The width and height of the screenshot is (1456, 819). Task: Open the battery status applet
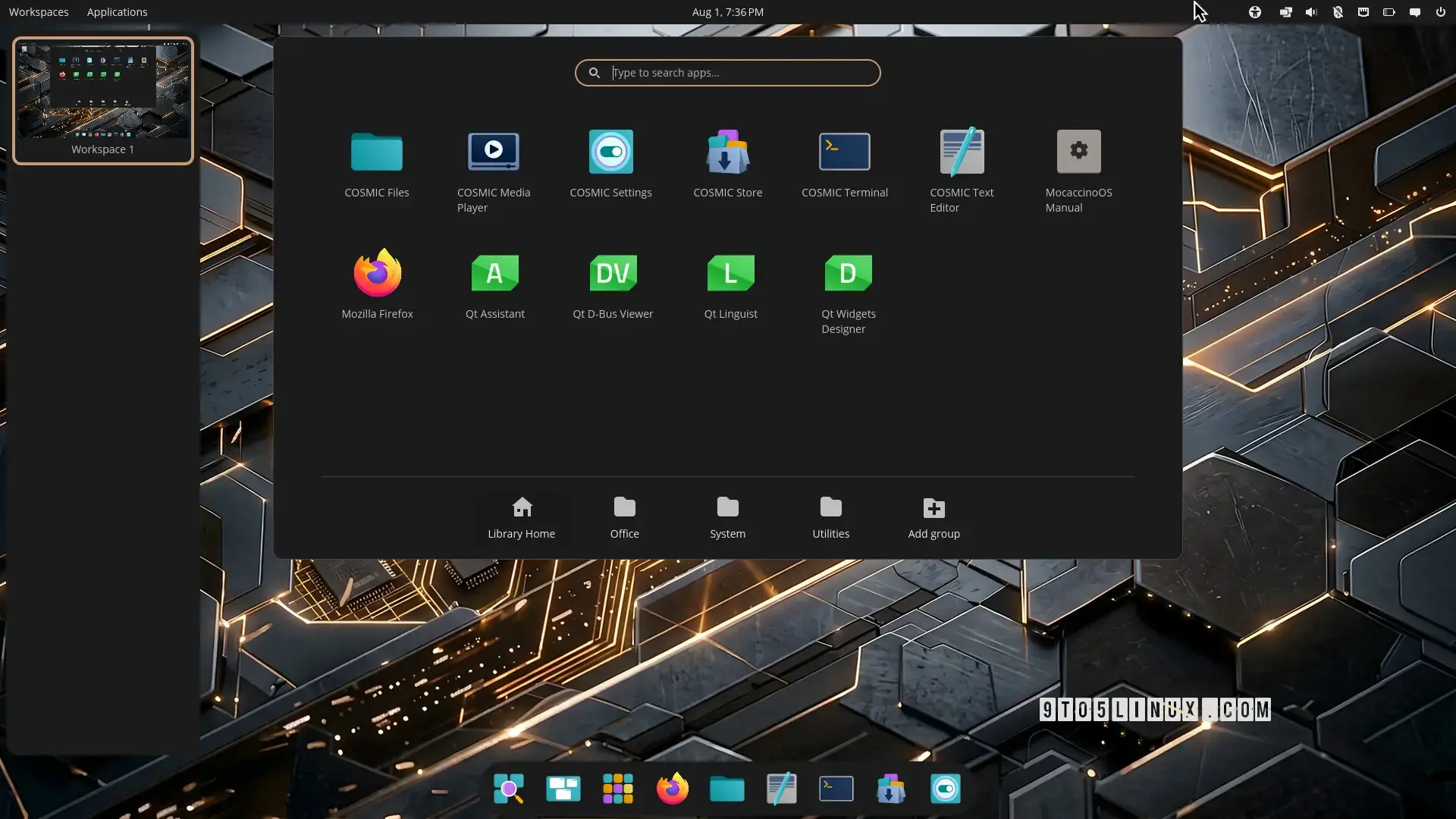tap(1389, 12)
